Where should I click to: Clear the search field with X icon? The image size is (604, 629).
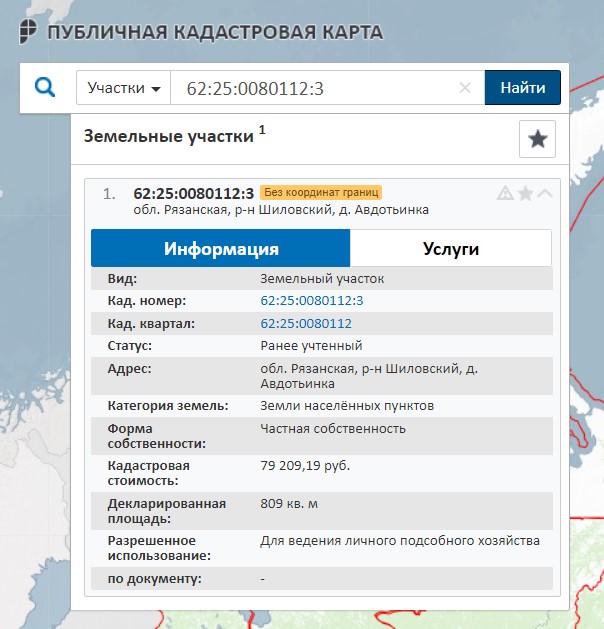[x=465, y=87]
